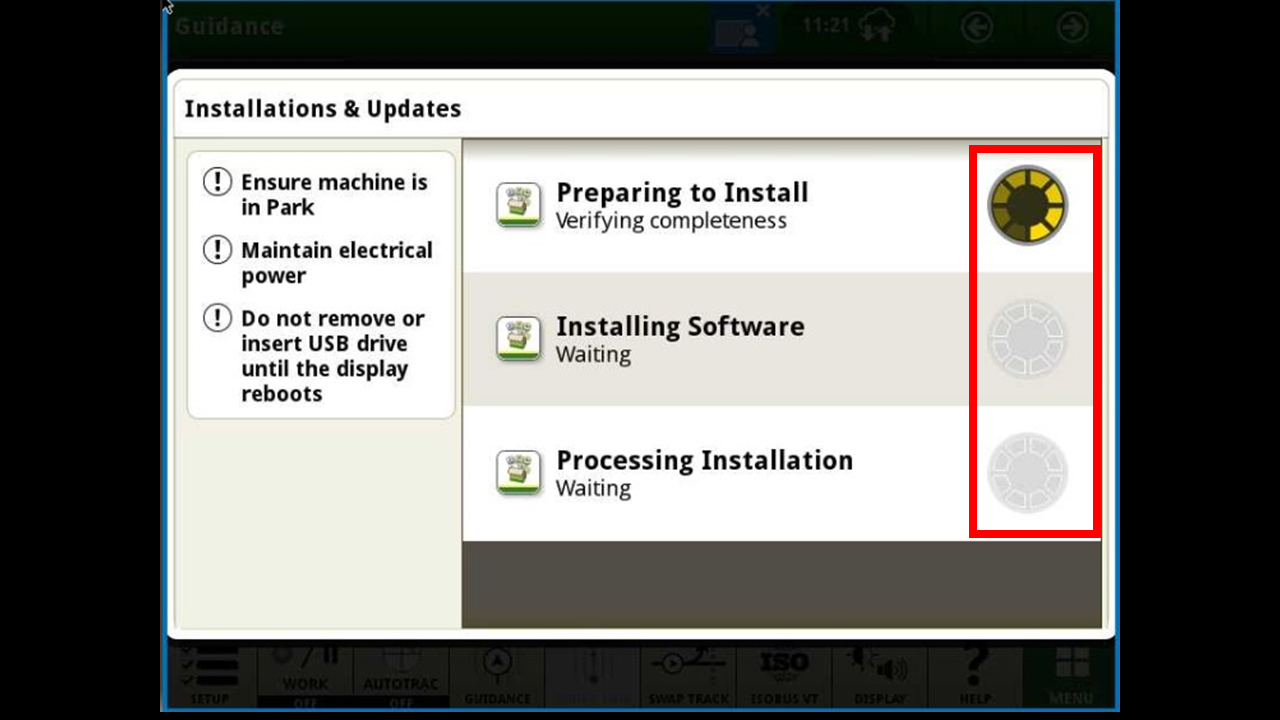Click the forward arrow in the top bar
Screen dimensions: 1280x720
coord(1072,27)
